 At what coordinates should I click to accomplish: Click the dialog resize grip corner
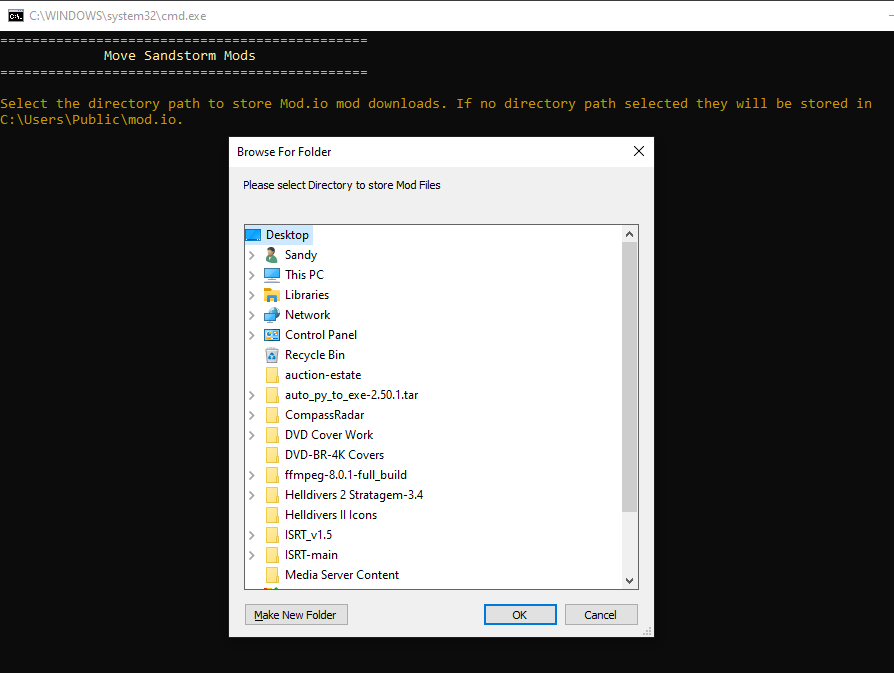tap(648, 631)
